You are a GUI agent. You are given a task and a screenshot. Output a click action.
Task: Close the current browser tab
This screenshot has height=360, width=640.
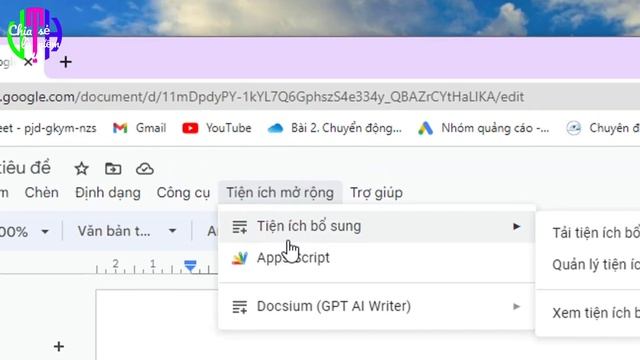pyautogui.click(x=28, y=62)
